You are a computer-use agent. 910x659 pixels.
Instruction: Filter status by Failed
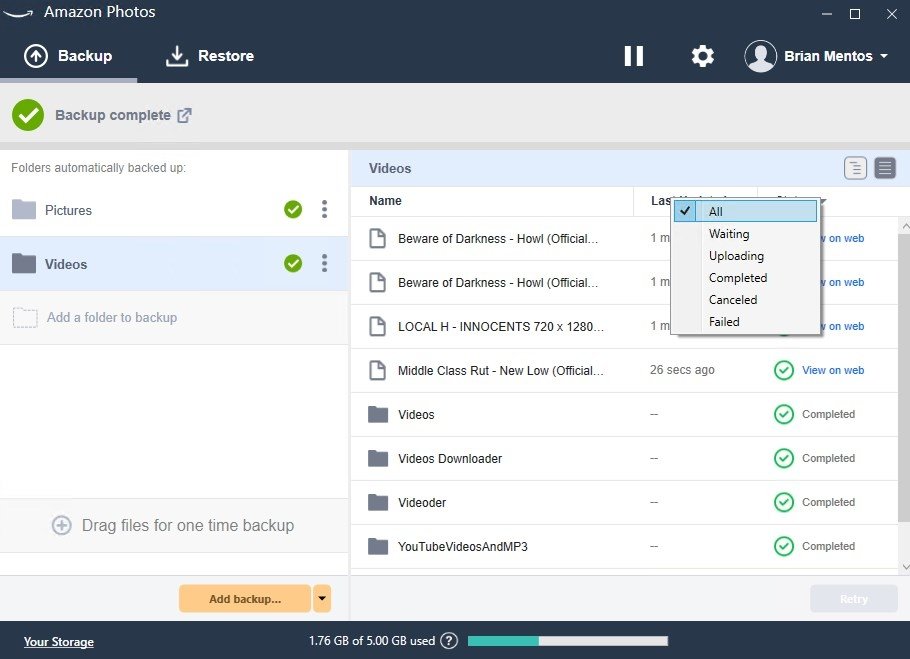745,322
